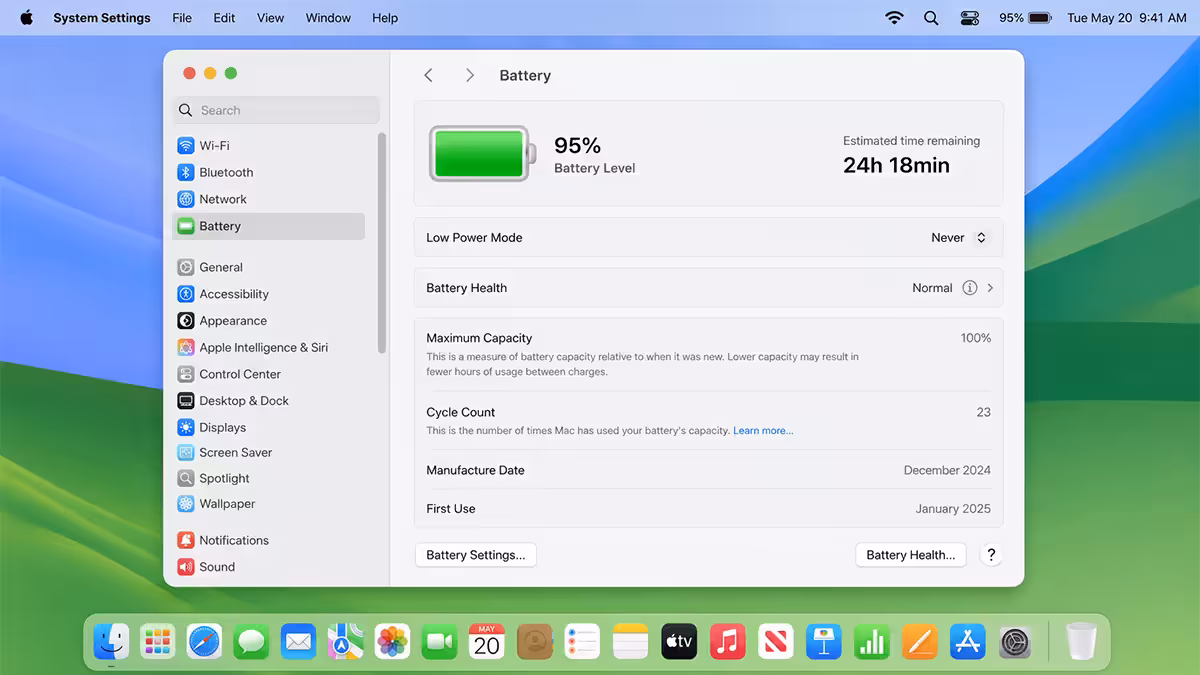
Task: Click the Wi-Fi status menu bar icon
Action: pos(894,18)
